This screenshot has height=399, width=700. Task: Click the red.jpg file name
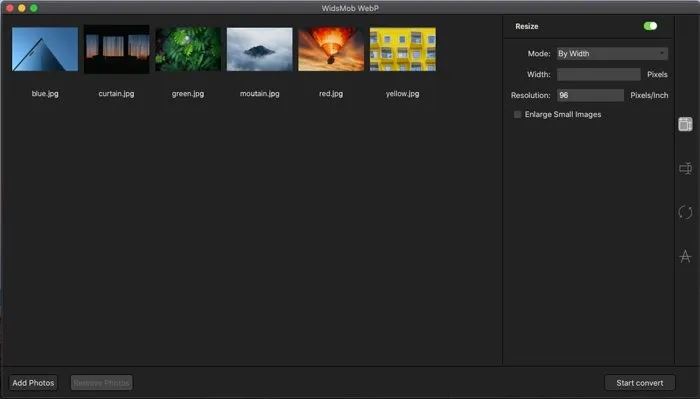pyautogui.click(x=331, y=93)
